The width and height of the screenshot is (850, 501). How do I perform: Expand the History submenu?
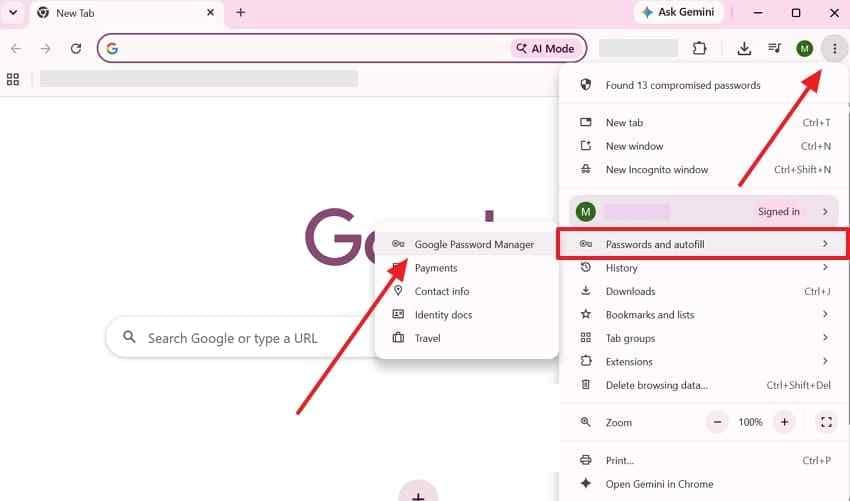coord(703,268)
